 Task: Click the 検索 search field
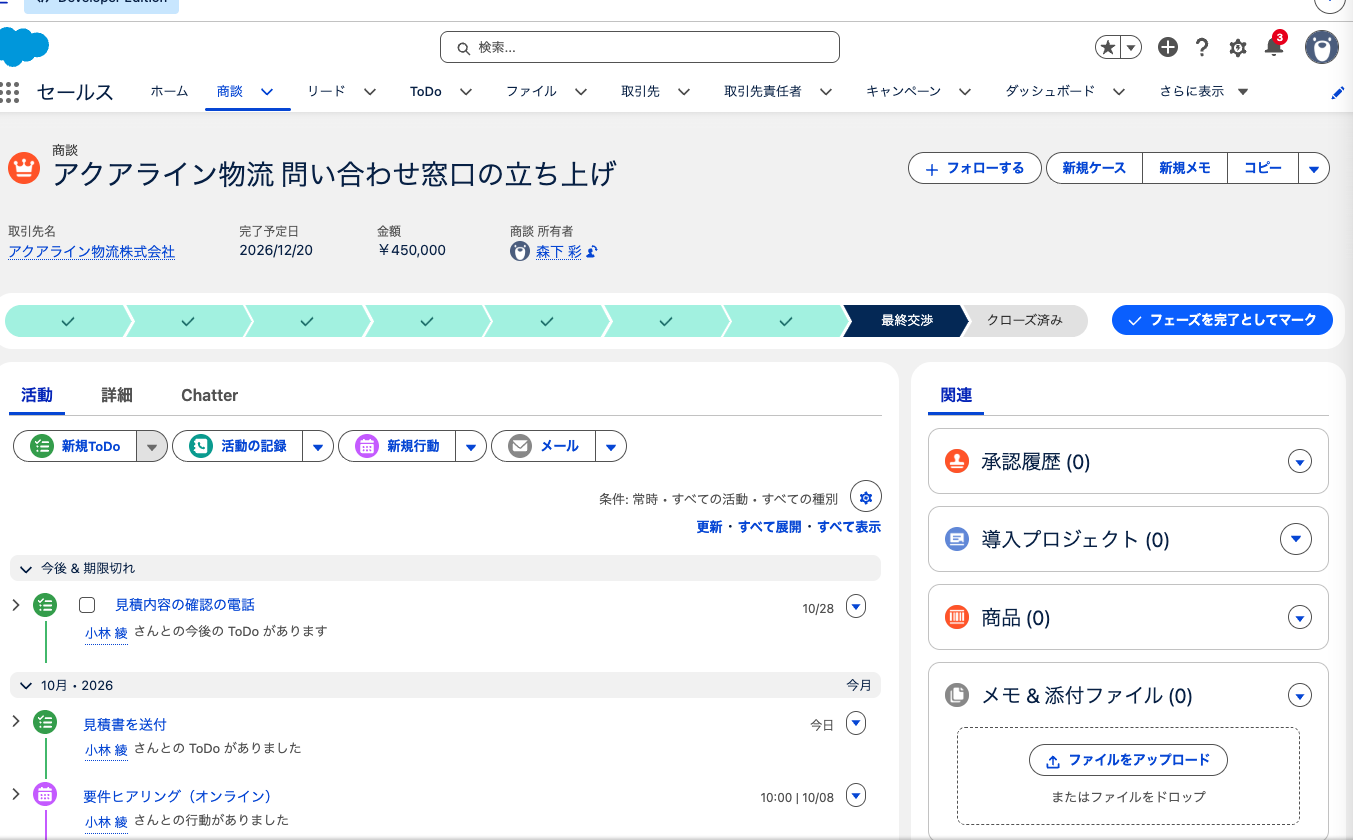point(640,47)
